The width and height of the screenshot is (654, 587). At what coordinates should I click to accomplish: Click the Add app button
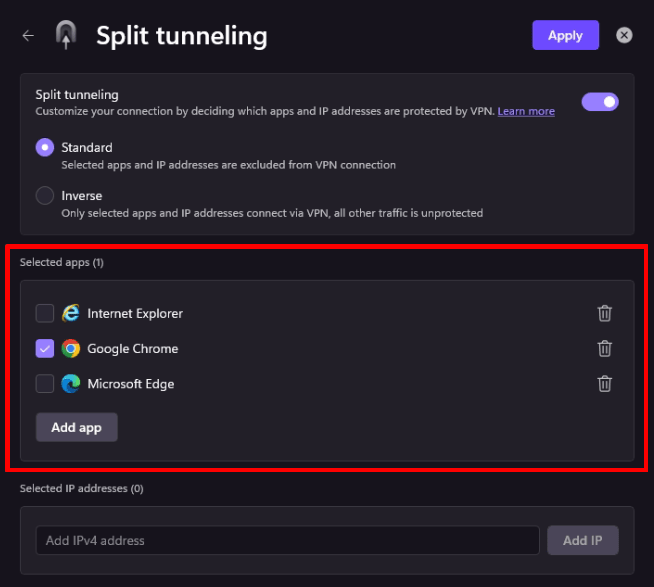pyautogui.click(x=77, y=427)
